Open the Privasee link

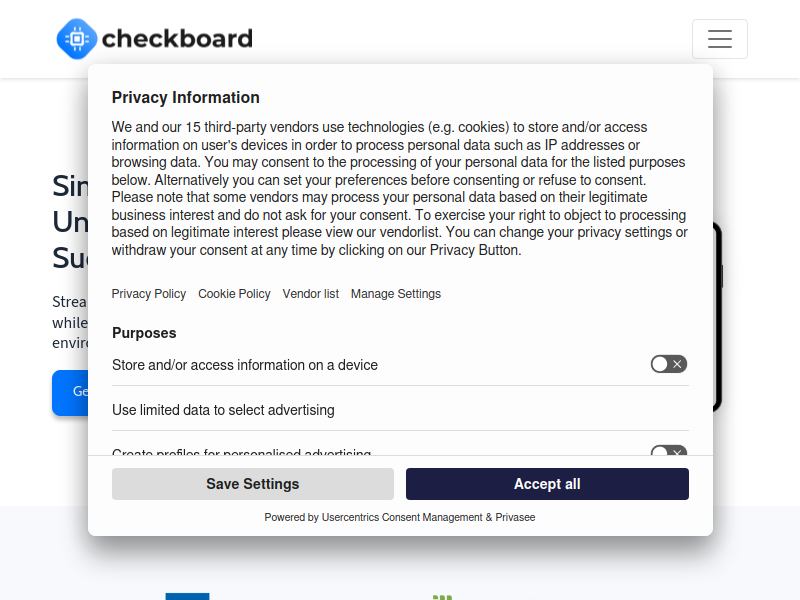(515, 517)
